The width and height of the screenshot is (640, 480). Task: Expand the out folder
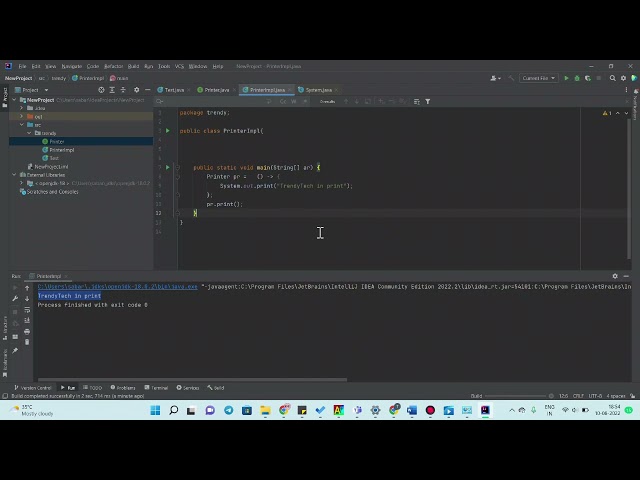22,117
